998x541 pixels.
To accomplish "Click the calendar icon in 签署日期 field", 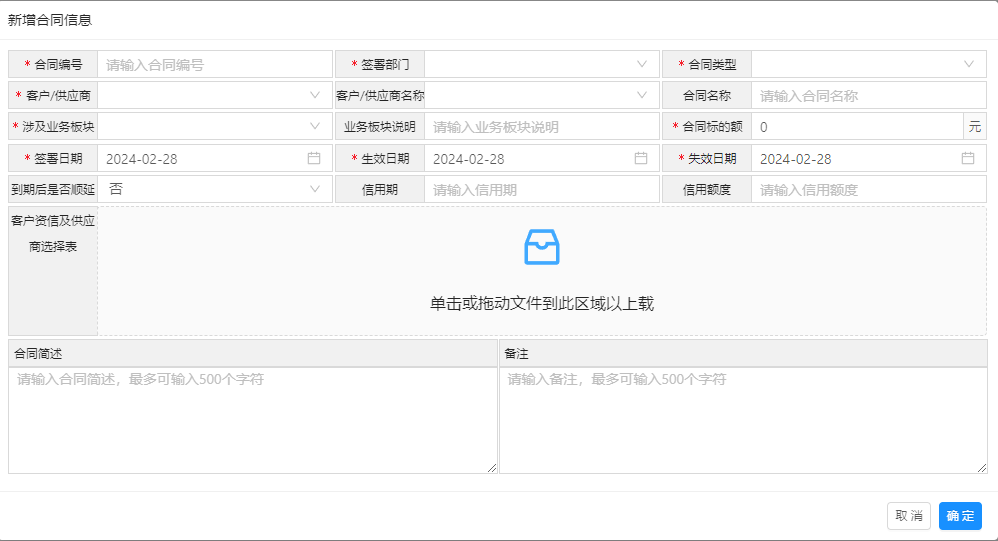I will pyautogui.click(x=314, y=158).
